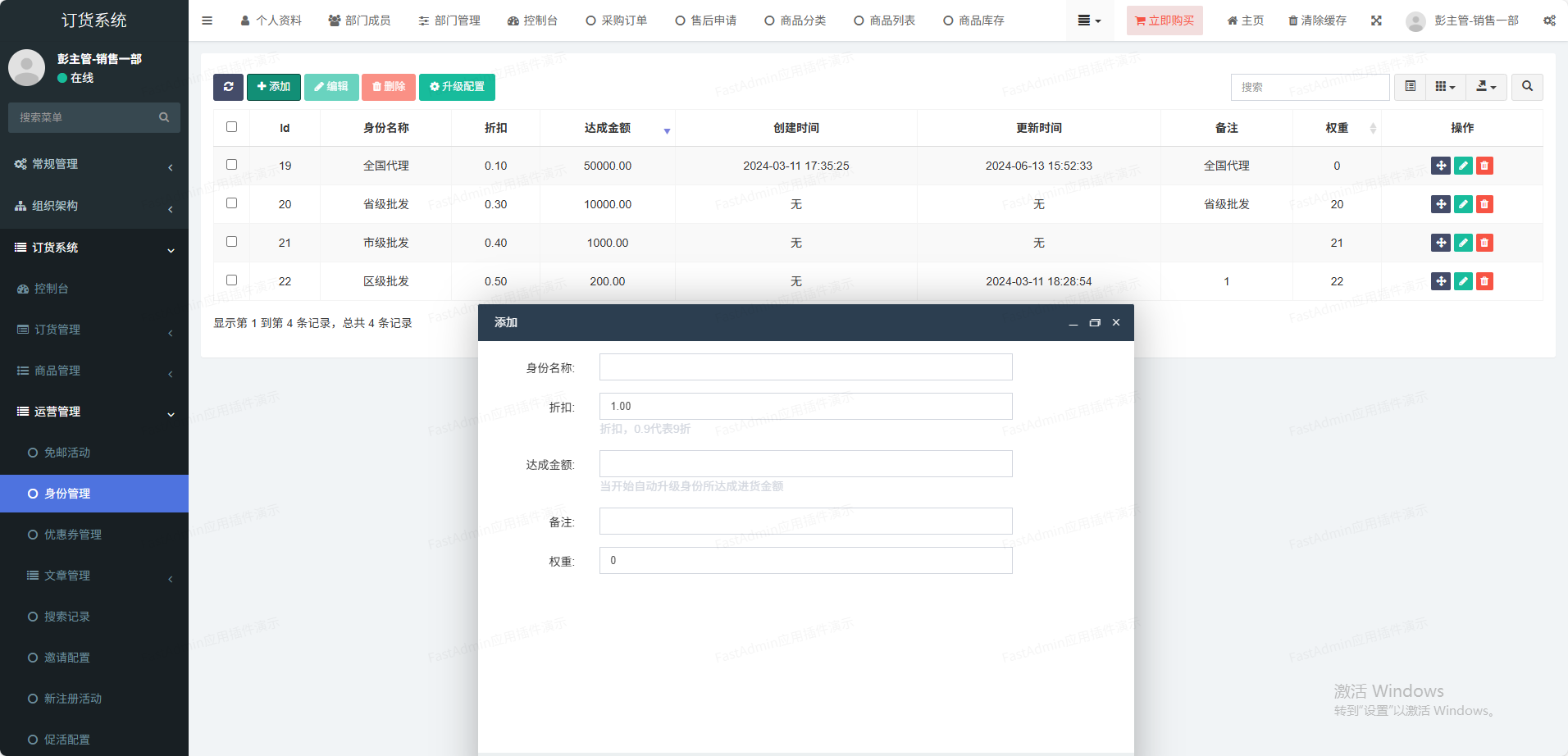The image size is (1568, 756).
Task: Click the drag-move handle icon for row 21
Action: coord(1440,243)
